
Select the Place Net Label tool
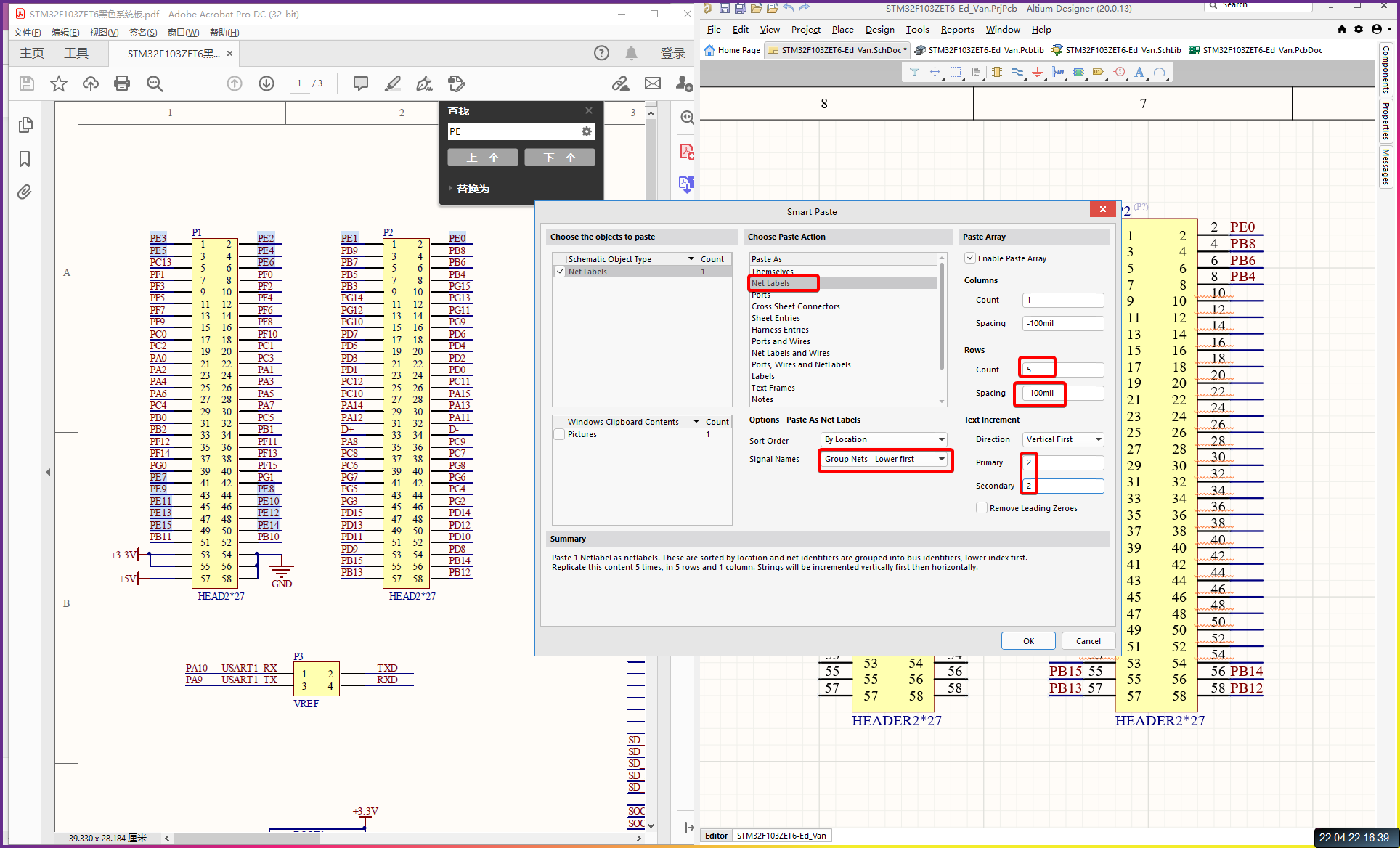pos(1099,72)
